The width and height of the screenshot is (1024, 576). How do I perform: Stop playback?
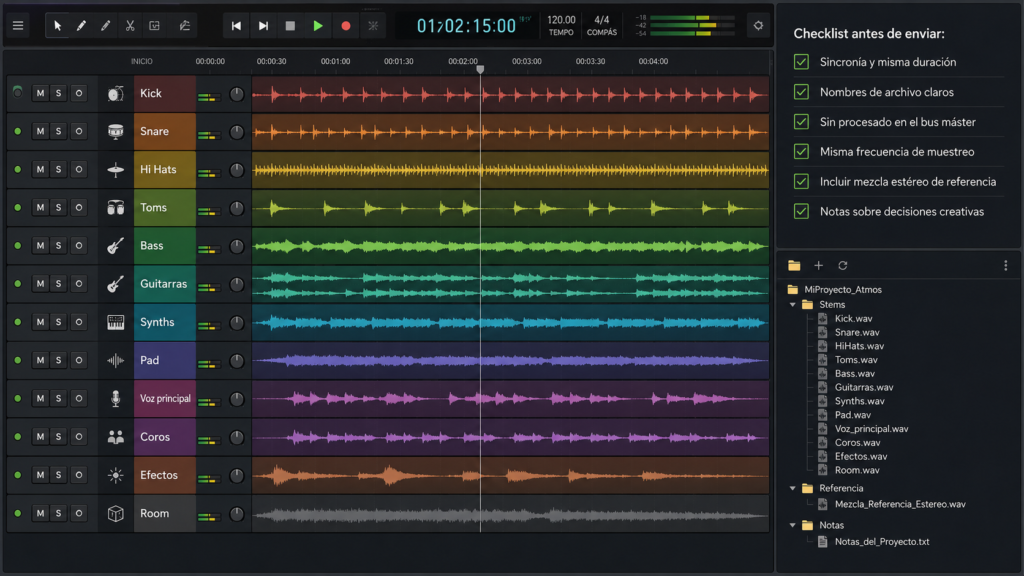(x=290, y=25)
